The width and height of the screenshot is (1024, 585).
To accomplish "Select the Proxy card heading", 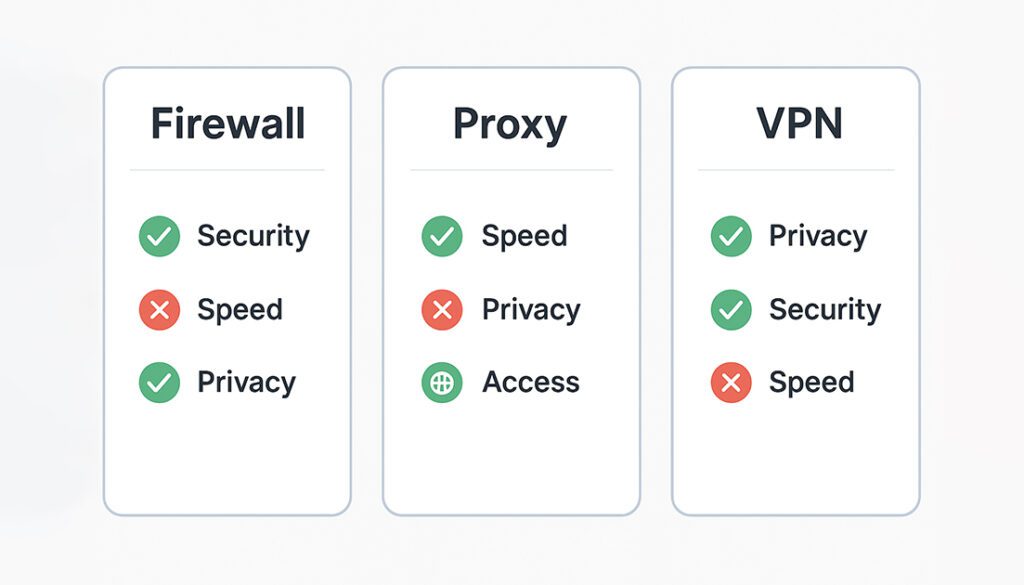I will (x=510, y=125).
